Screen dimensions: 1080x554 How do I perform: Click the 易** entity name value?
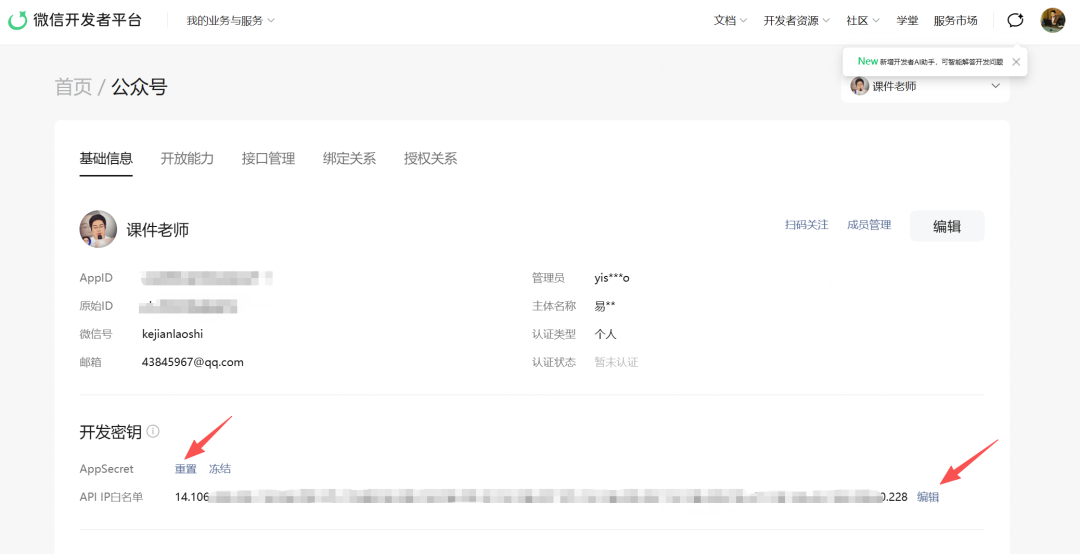click(605, 306)
